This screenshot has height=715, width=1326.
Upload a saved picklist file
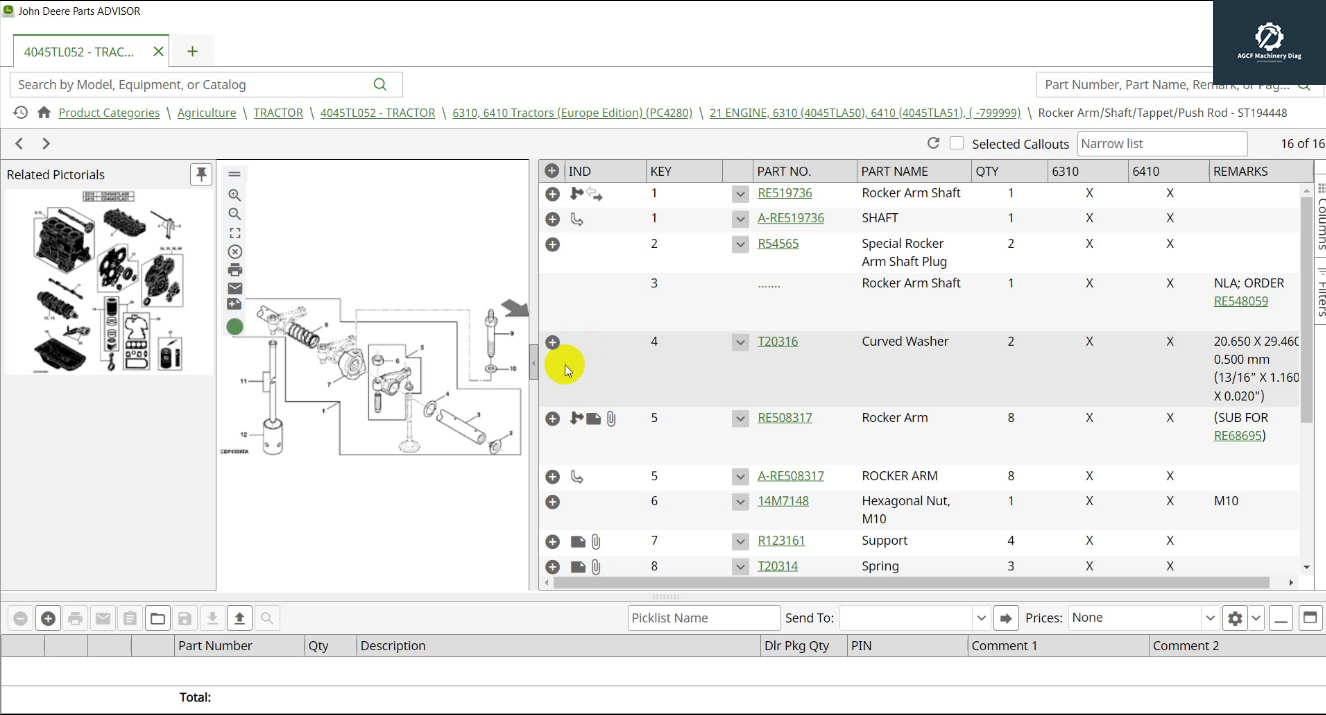[239, 618]
